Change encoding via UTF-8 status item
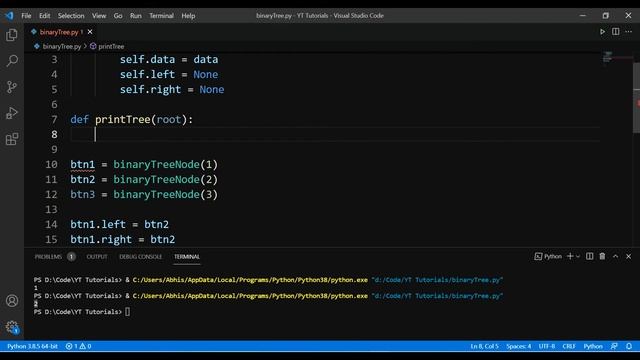This screenshot has width=640, height=360. click(x=547, y=346)
